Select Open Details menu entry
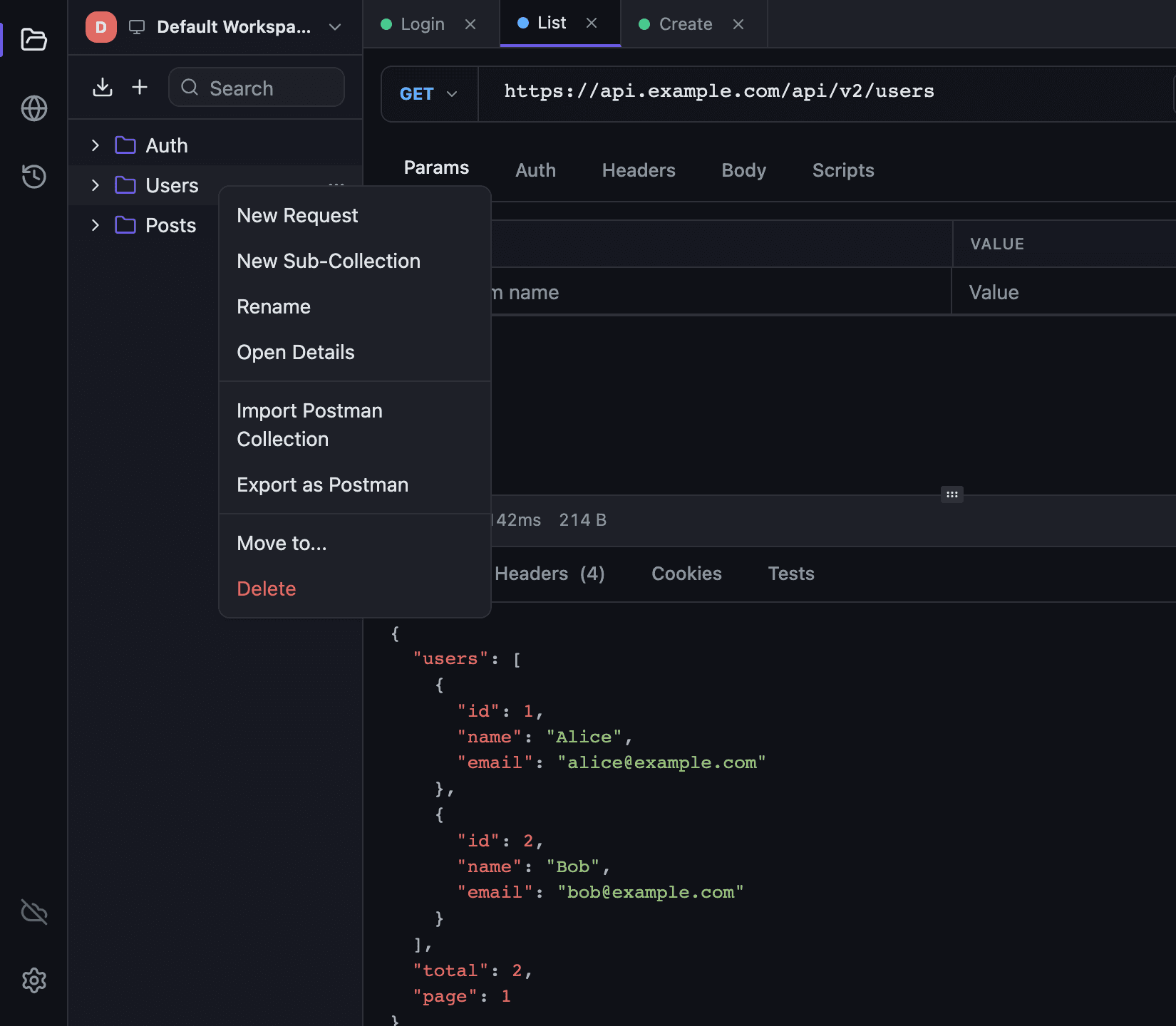 click(x=355, y=352)
